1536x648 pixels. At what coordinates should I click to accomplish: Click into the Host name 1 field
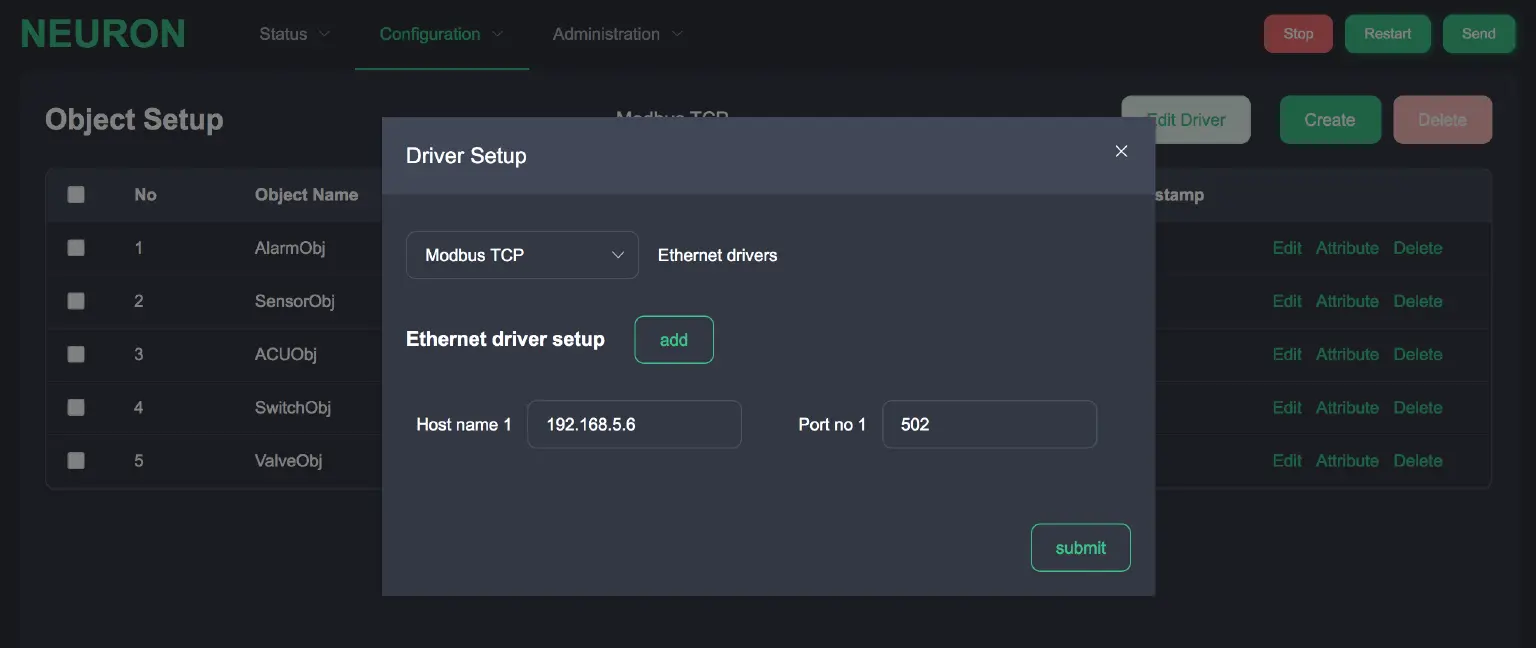[634, 425]
